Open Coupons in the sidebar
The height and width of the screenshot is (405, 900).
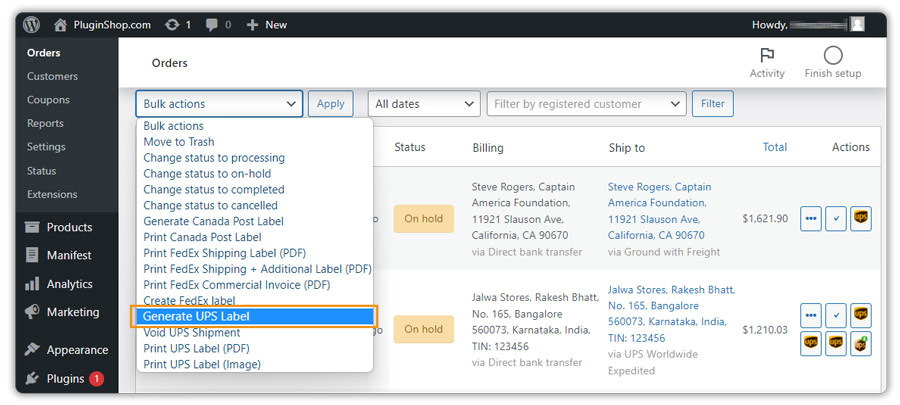coord(48,100)
